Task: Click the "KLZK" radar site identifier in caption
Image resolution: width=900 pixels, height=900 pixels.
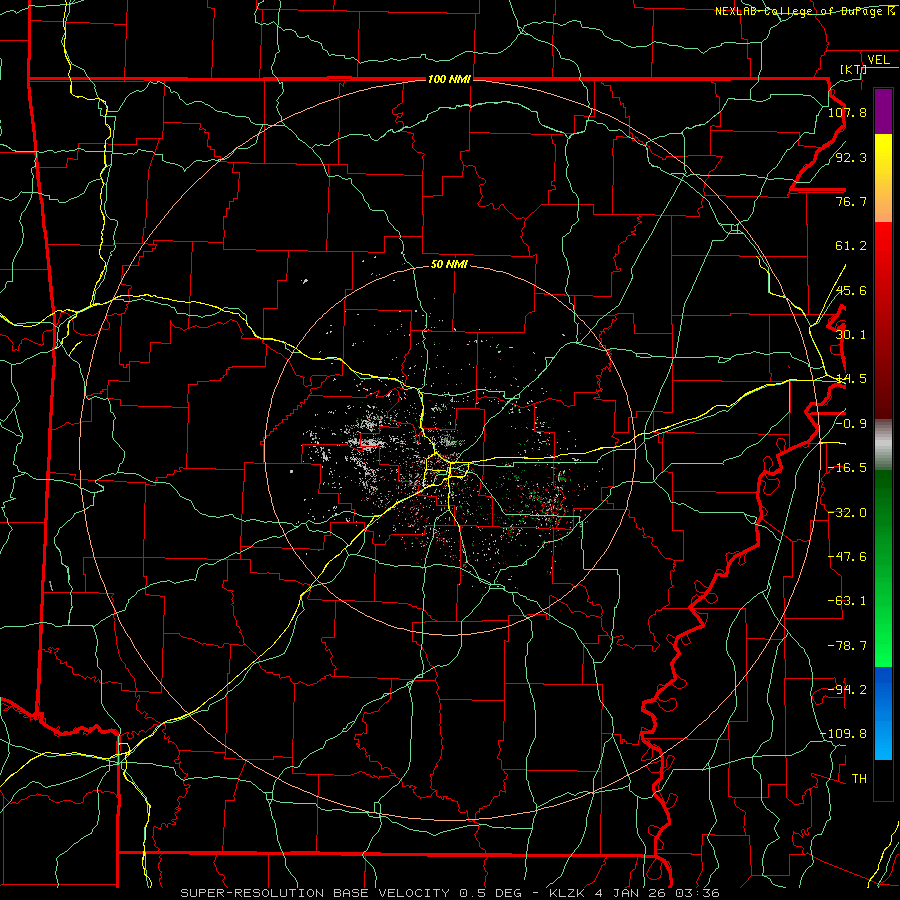Action: click(x=569, y=893)
